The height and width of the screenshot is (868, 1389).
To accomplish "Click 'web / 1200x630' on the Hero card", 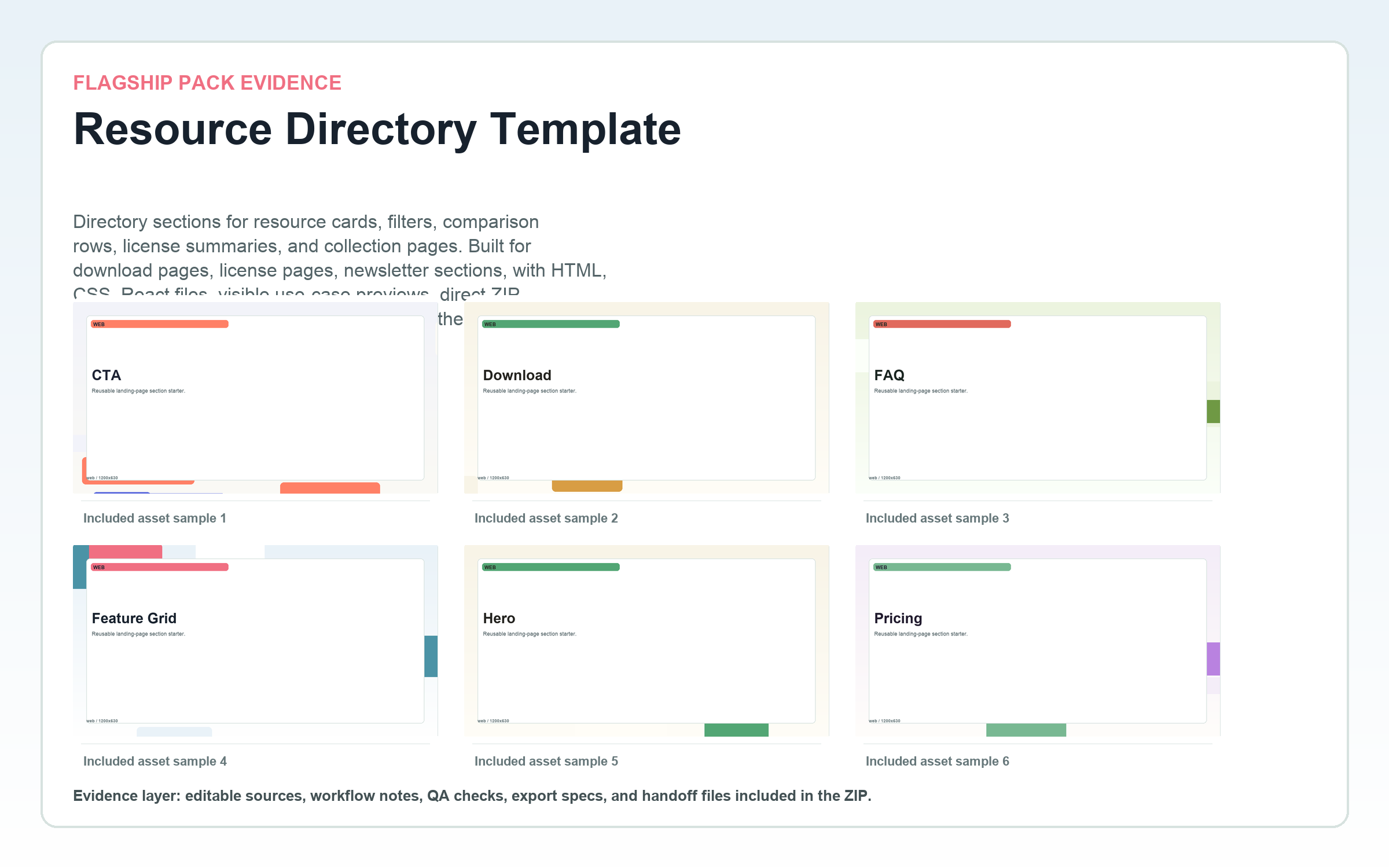I will tap(493, 721).
